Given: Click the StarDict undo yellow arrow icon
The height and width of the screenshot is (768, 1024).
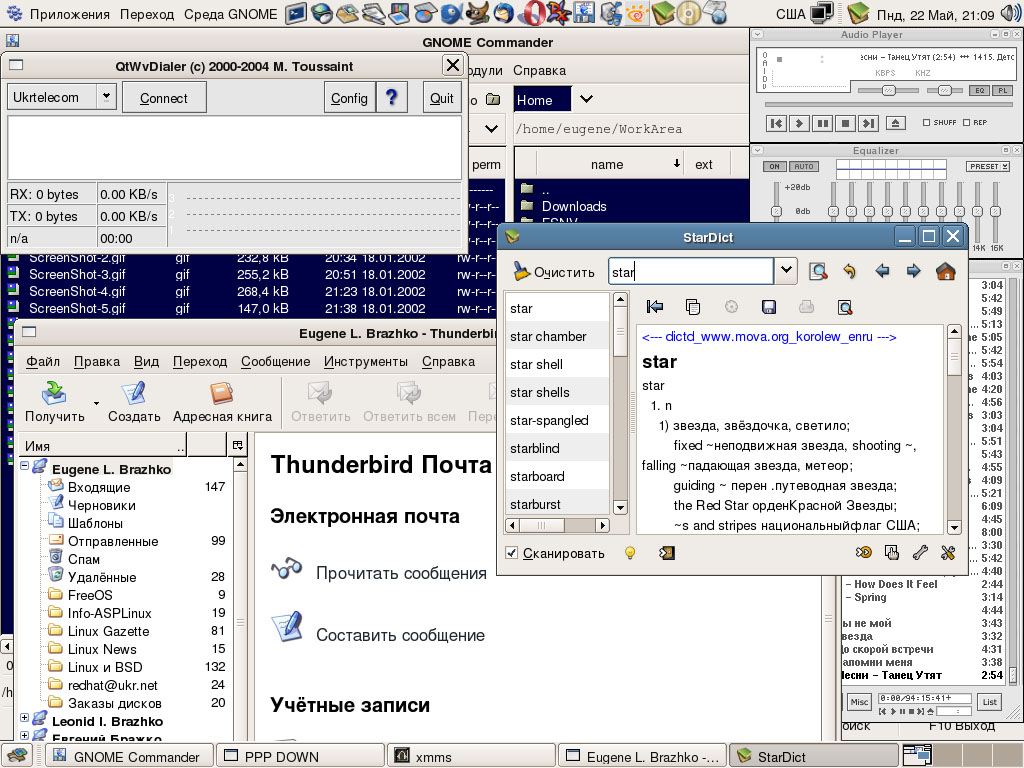Looking at the screenshot, I should [x=850, y=272].
